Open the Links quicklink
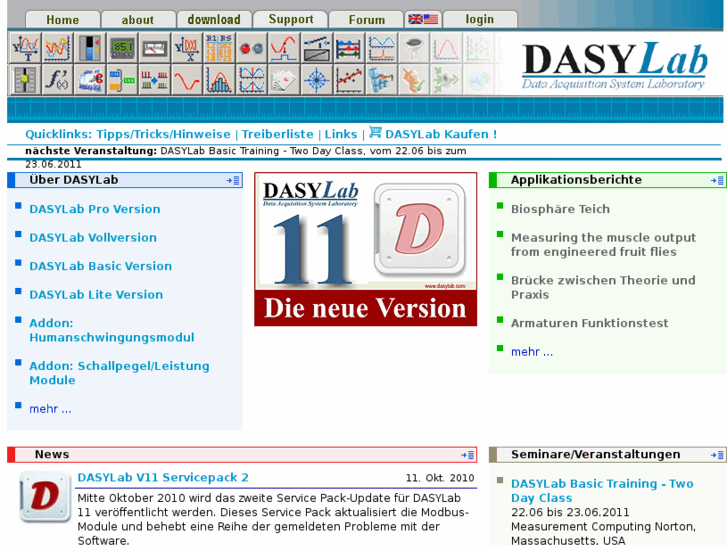Viewport: 727px width, 545px height. (341, 135)
